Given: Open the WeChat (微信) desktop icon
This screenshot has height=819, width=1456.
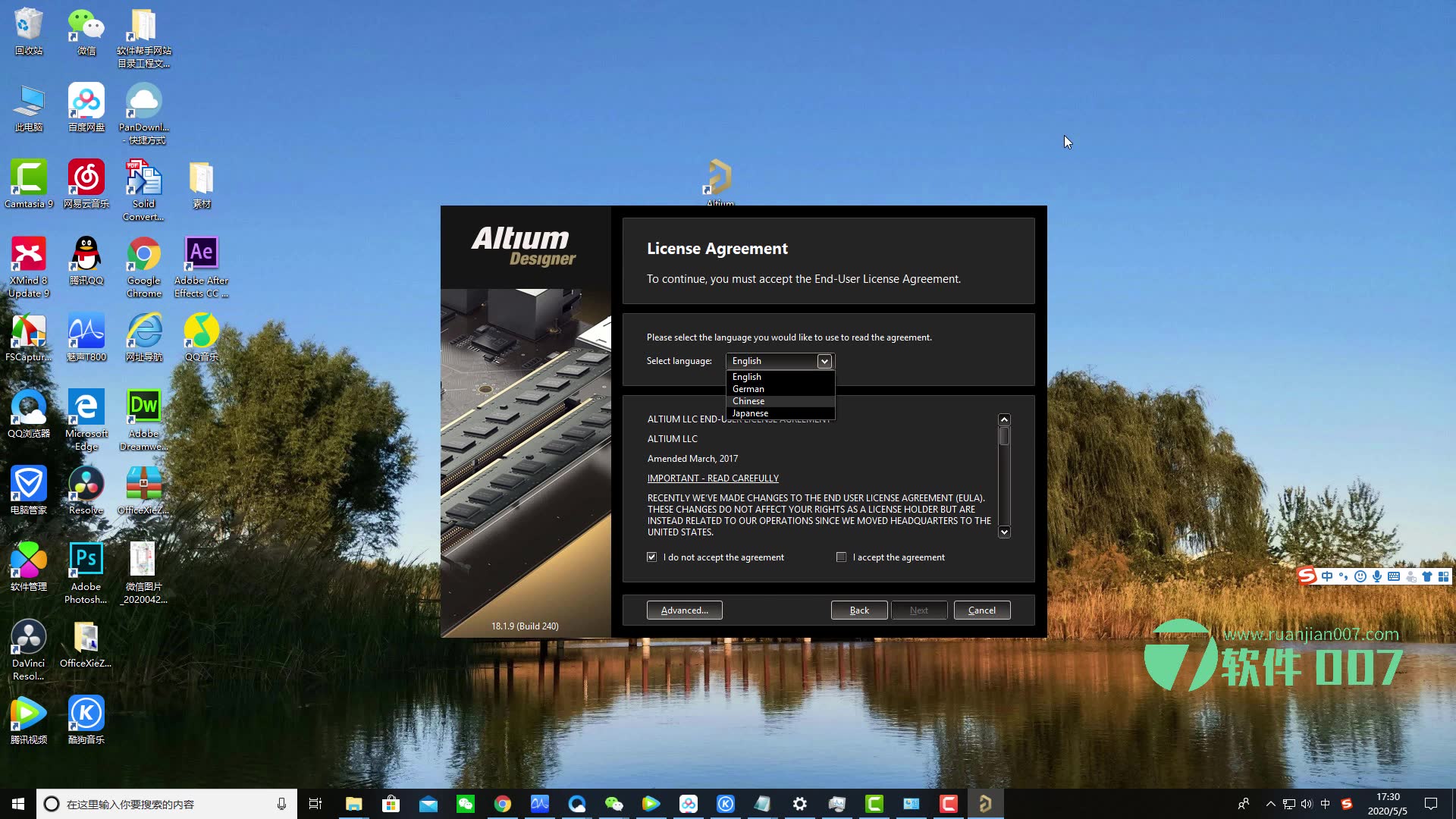Looking at the screenshot, I should tap(86, 32).
